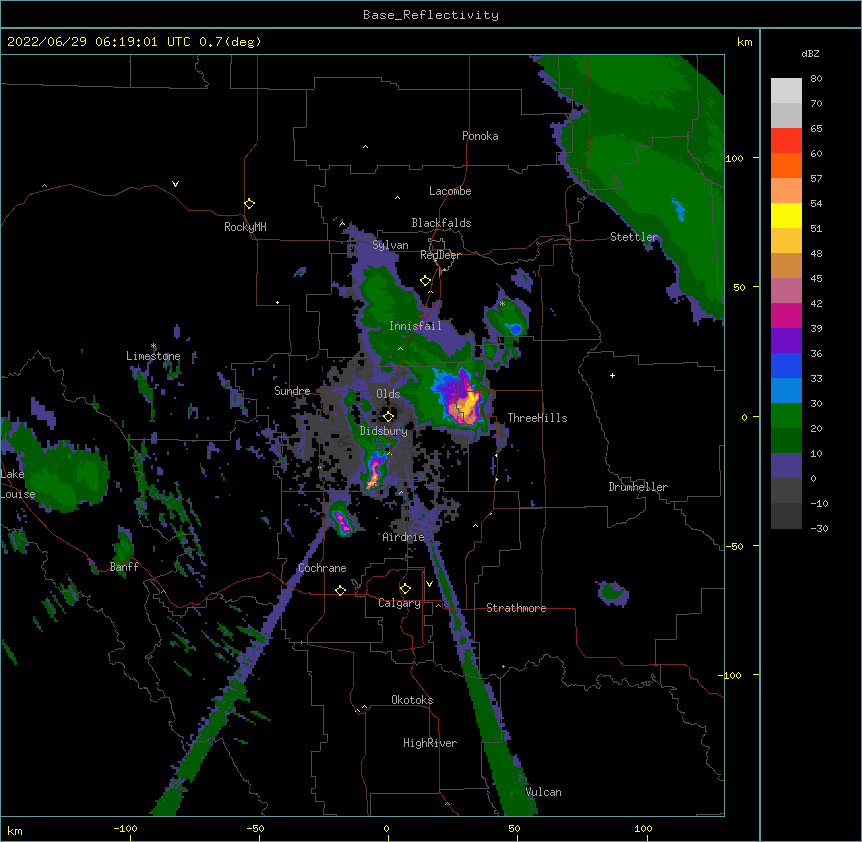Click the 0 tick on the bottom axis

pos(386,828)
